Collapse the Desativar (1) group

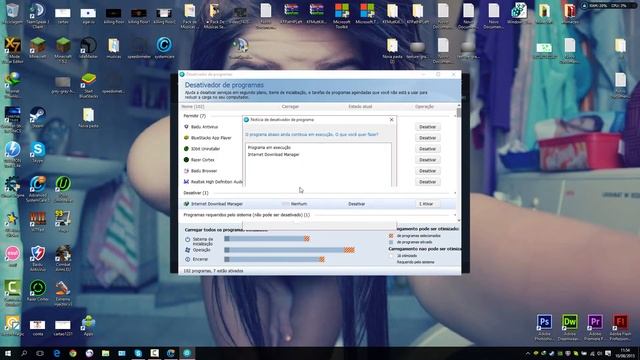pyautogui.click(x=455, y=193)
